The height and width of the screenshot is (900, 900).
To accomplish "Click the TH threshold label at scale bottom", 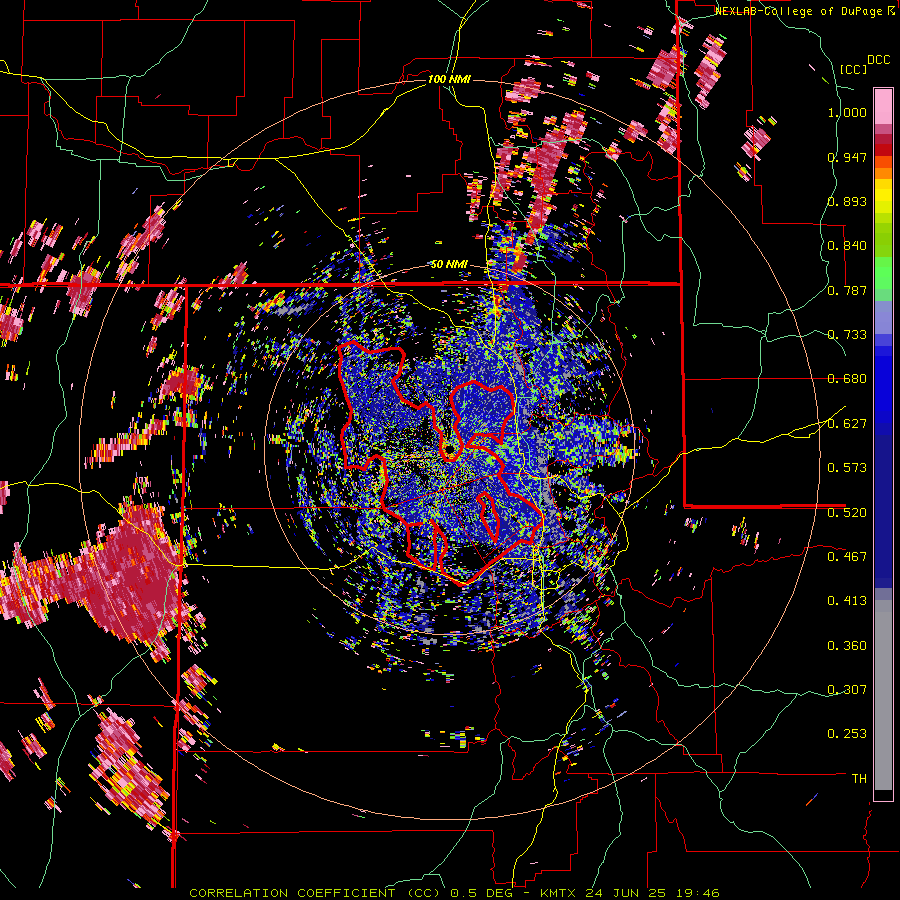I will 859,779.
